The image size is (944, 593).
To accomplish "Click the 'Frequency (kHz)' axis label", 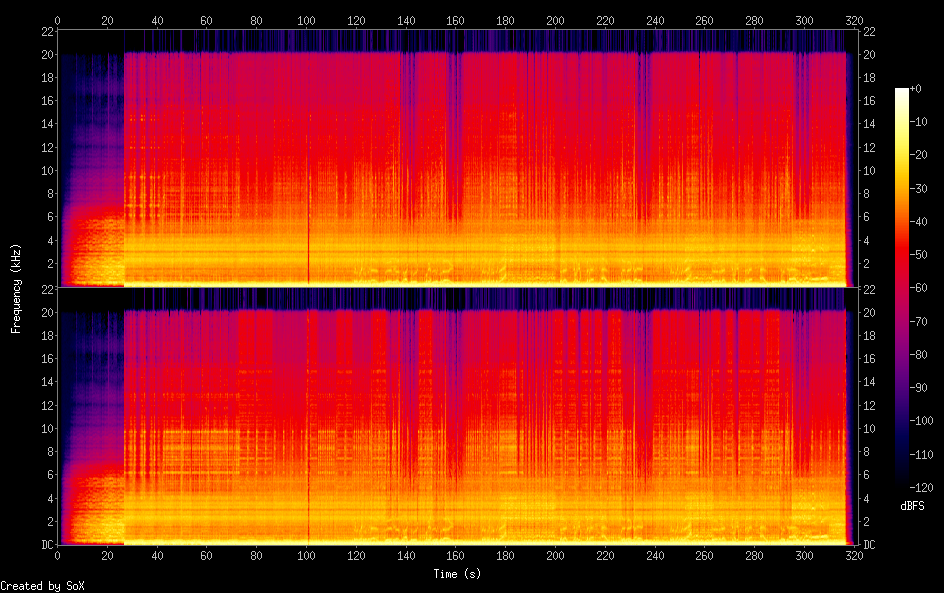I will point(16,288).
